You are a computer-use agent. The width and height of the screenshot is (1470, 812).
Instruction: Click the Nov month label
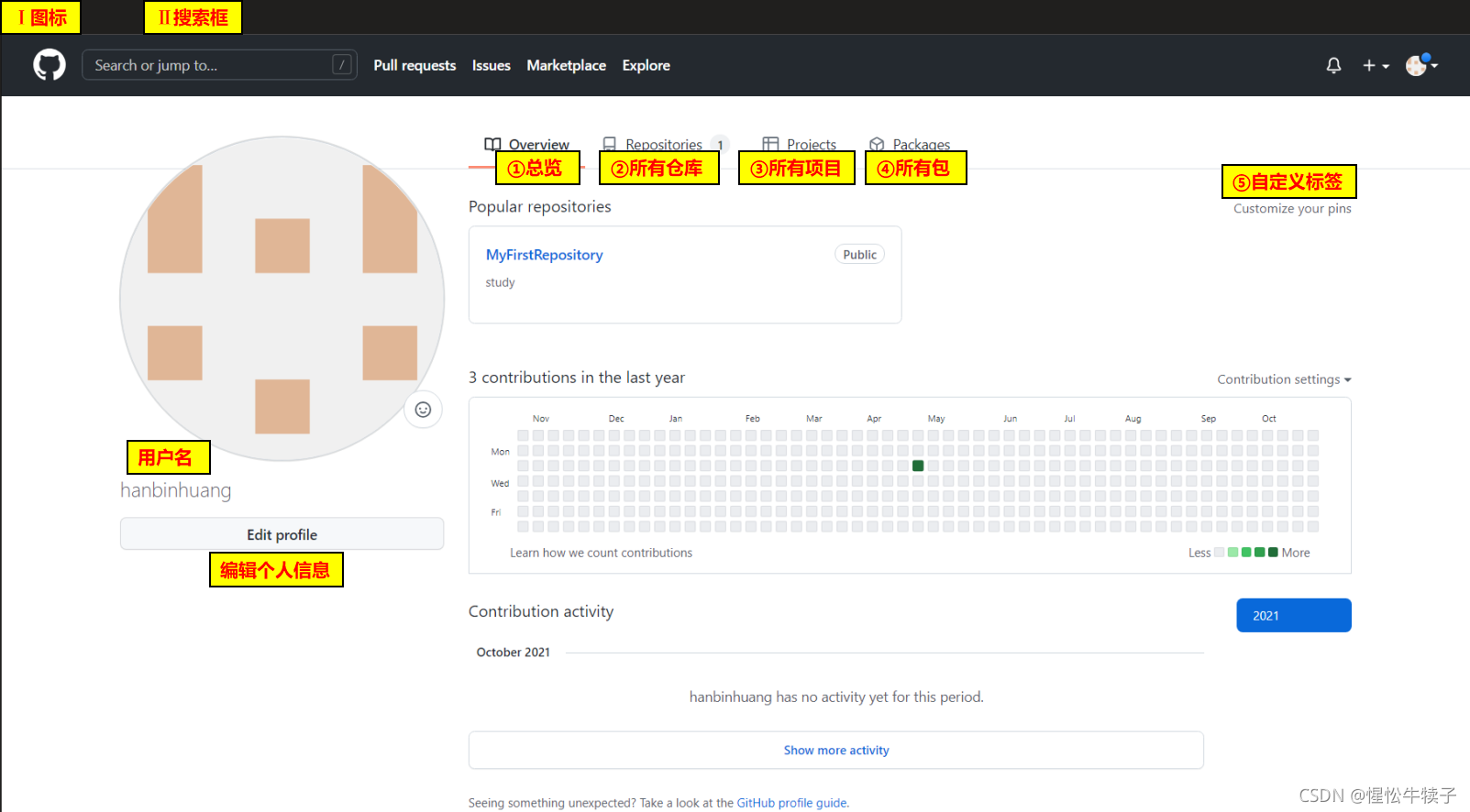pos(541,419)
